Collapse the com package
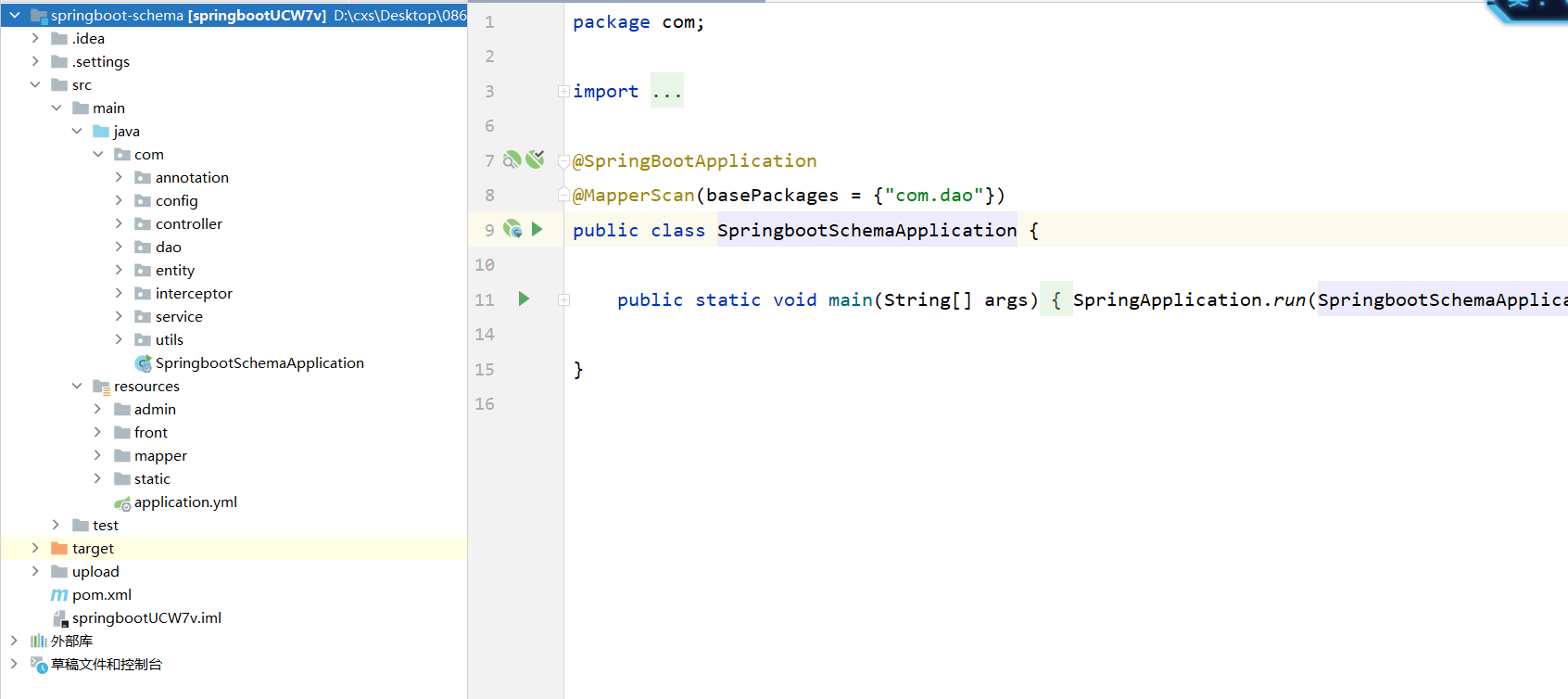 (x=98, y=154)
